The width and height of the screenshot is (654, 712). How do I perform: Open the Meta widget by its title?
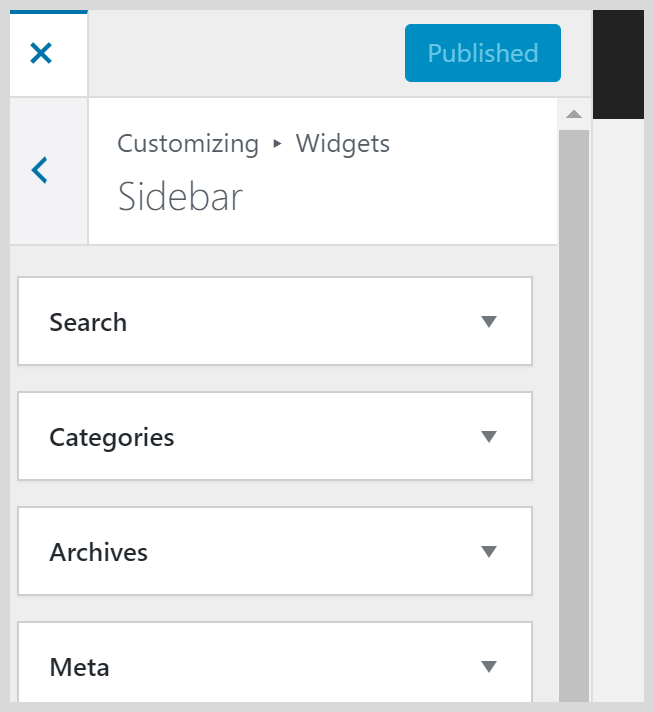(x=79, y=667)
